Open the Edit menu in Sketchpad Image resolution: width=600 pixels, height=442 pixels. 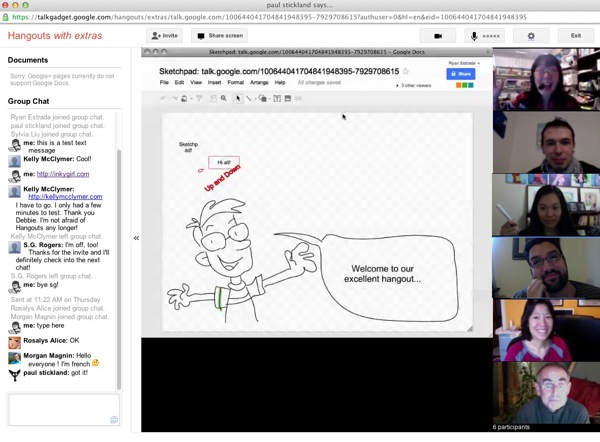pos(179,82)
